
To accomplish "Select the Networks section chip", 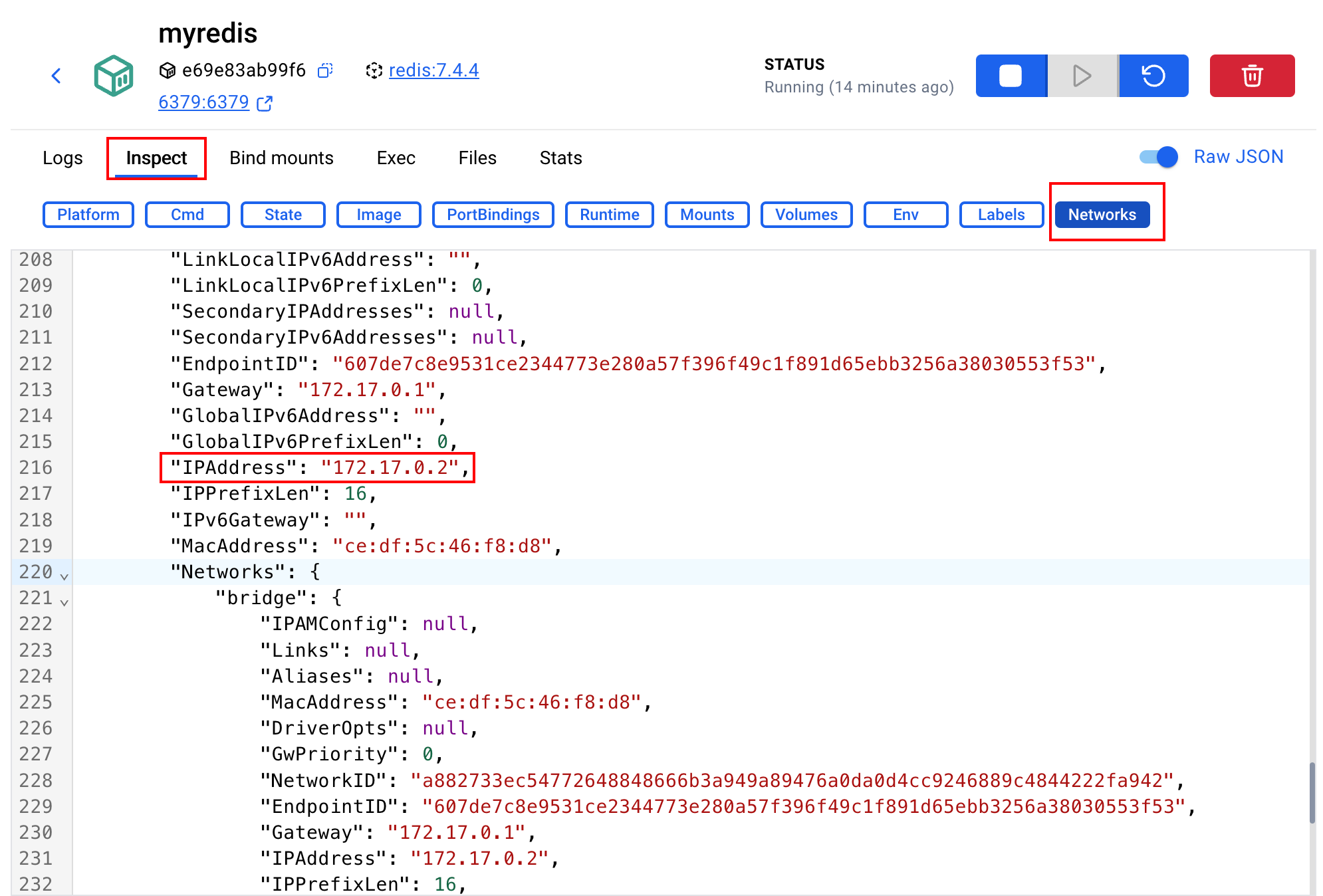I will coord(1102,215).
